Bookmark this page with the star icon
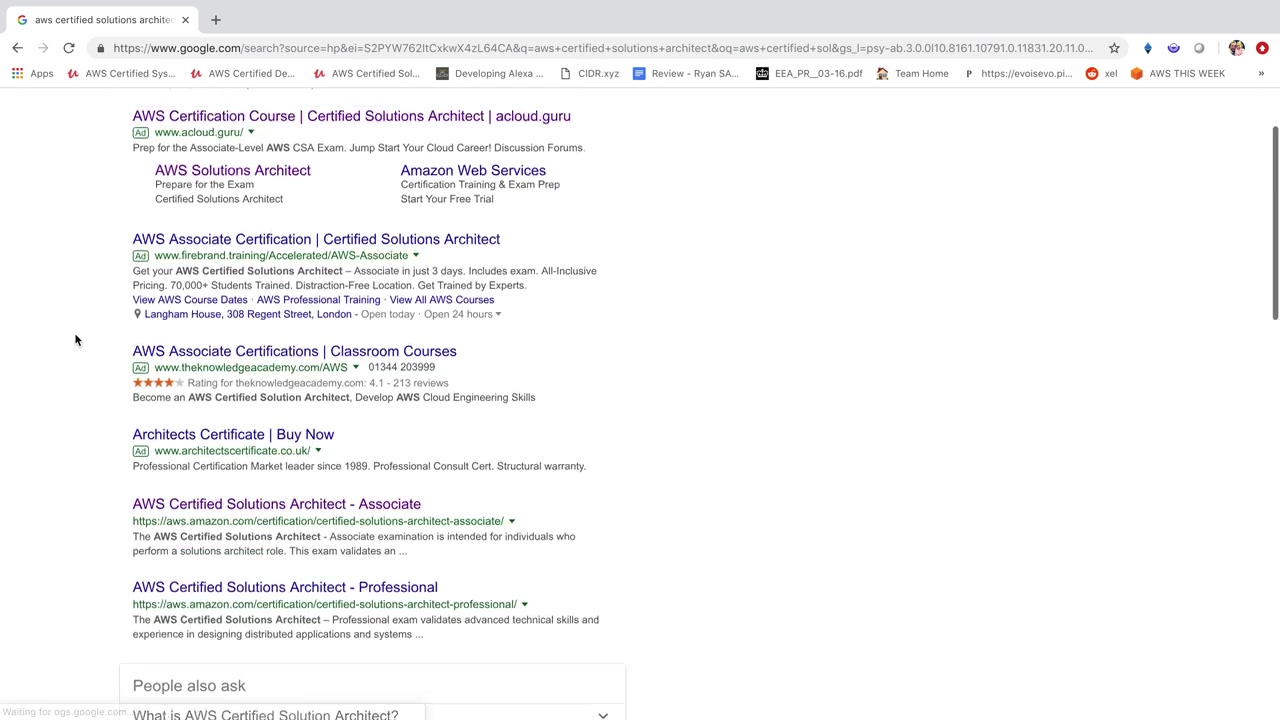The image size is (1280, 720). [1114, 48]
